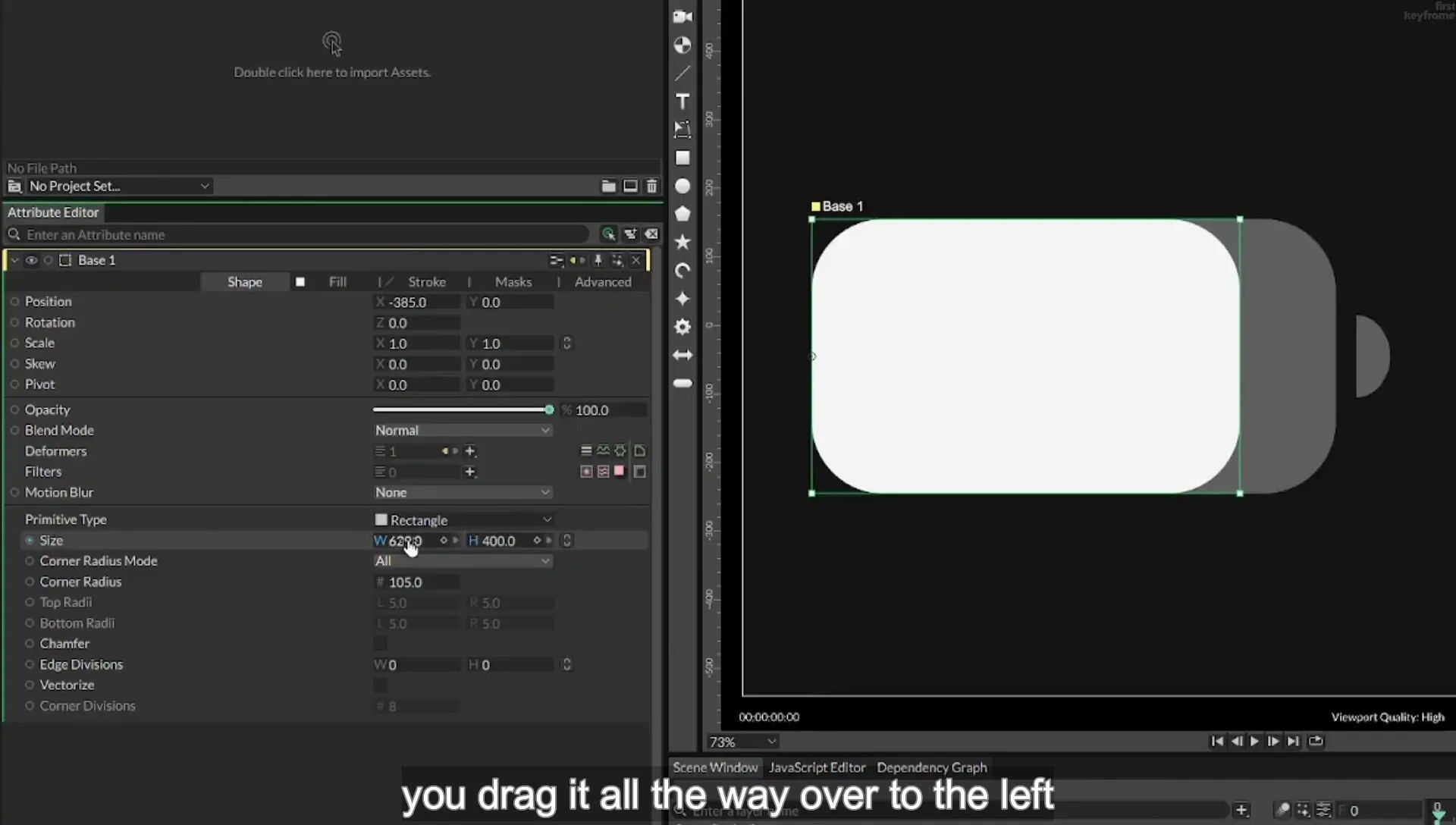Click the Opacity slider handle
Screen dimensions: 1456x825
pyautogui.click(x=549, y=409)
